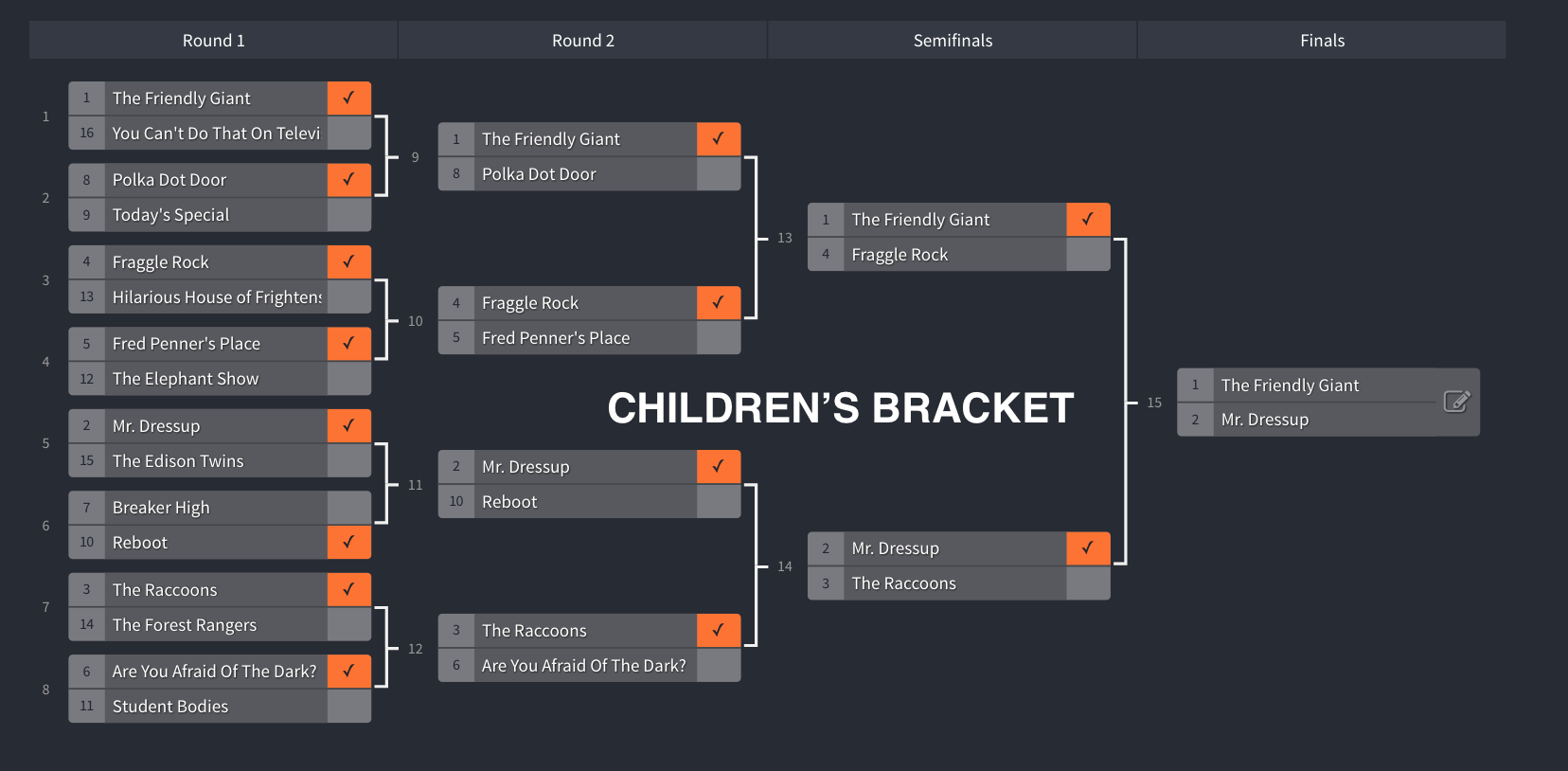Image resolution: width=1568 pixels, height=771 pixels.
Task: Click seed number 16 in Round 1
Action: (x=86, y=134)
